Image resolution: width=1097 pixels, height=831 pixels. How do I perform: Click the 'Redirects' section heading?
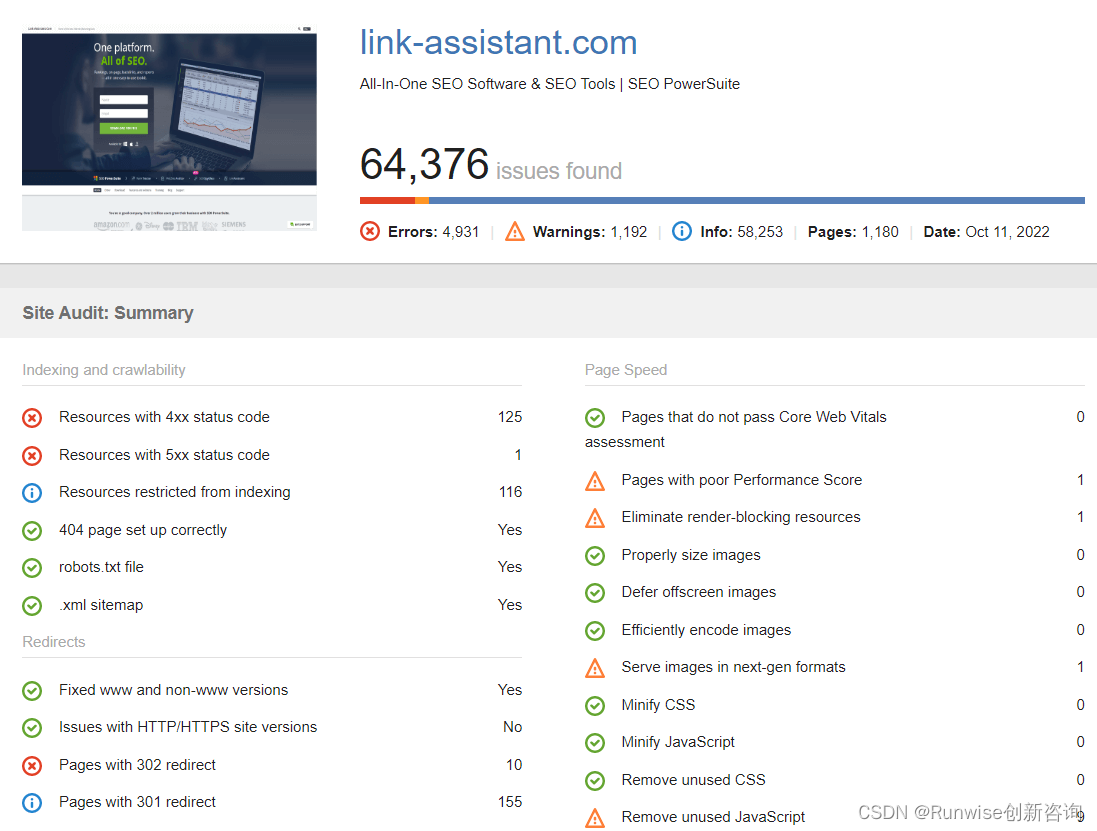pyautogui.click(x=54, y=641)
